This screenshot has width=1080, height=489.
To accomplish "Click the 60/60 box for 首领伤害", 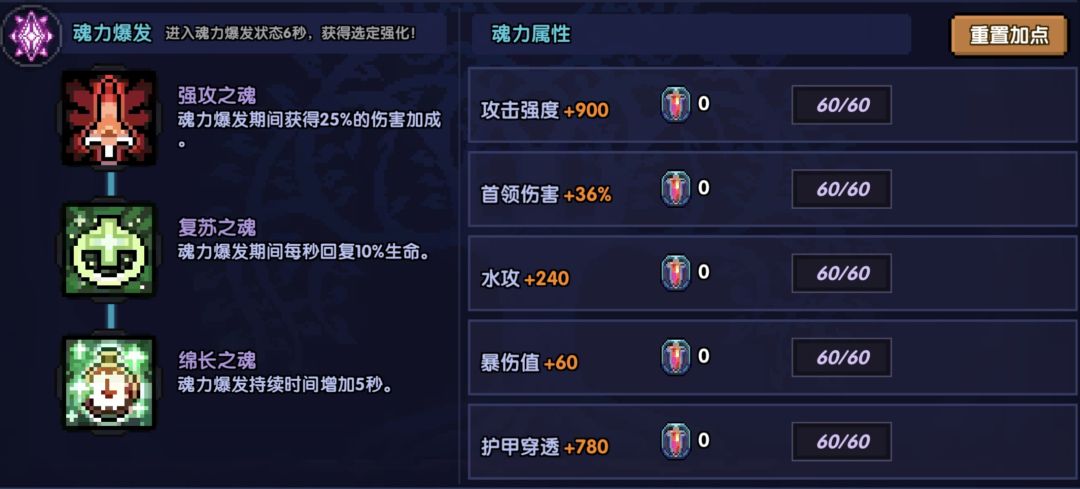I will coord(842,189).
